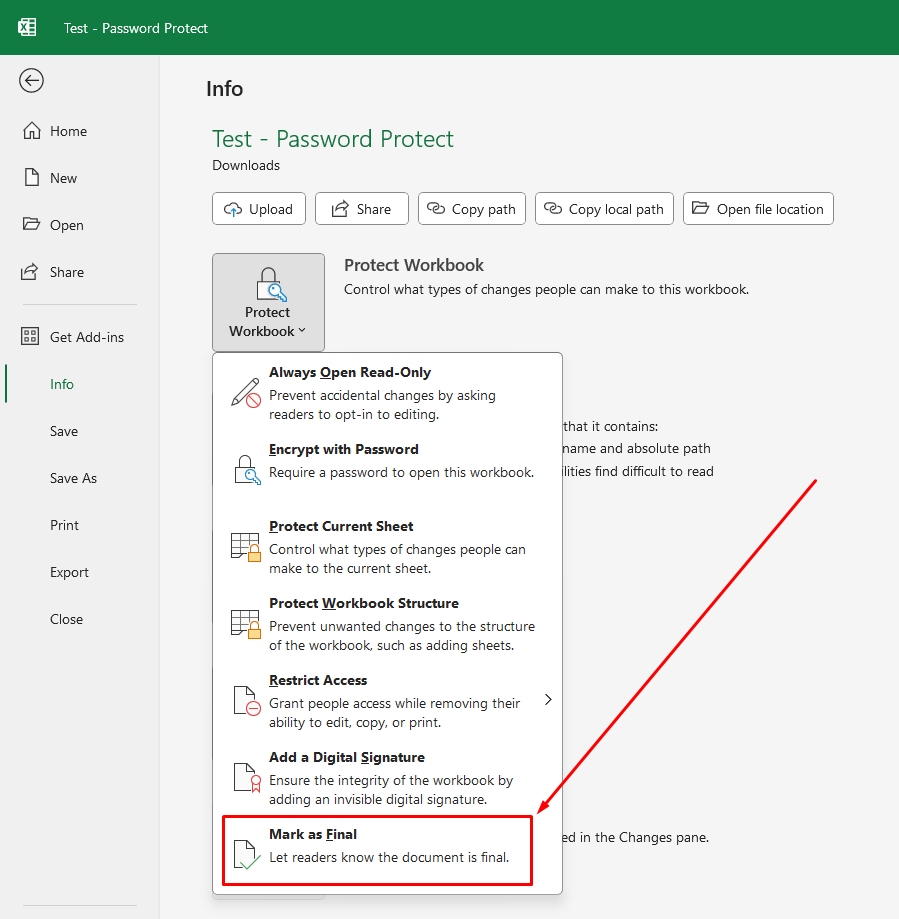The height and width of the screenshot is (919, 899).
Task: Click the Digital Signature ribbon icon
Action: pos(247,778)
